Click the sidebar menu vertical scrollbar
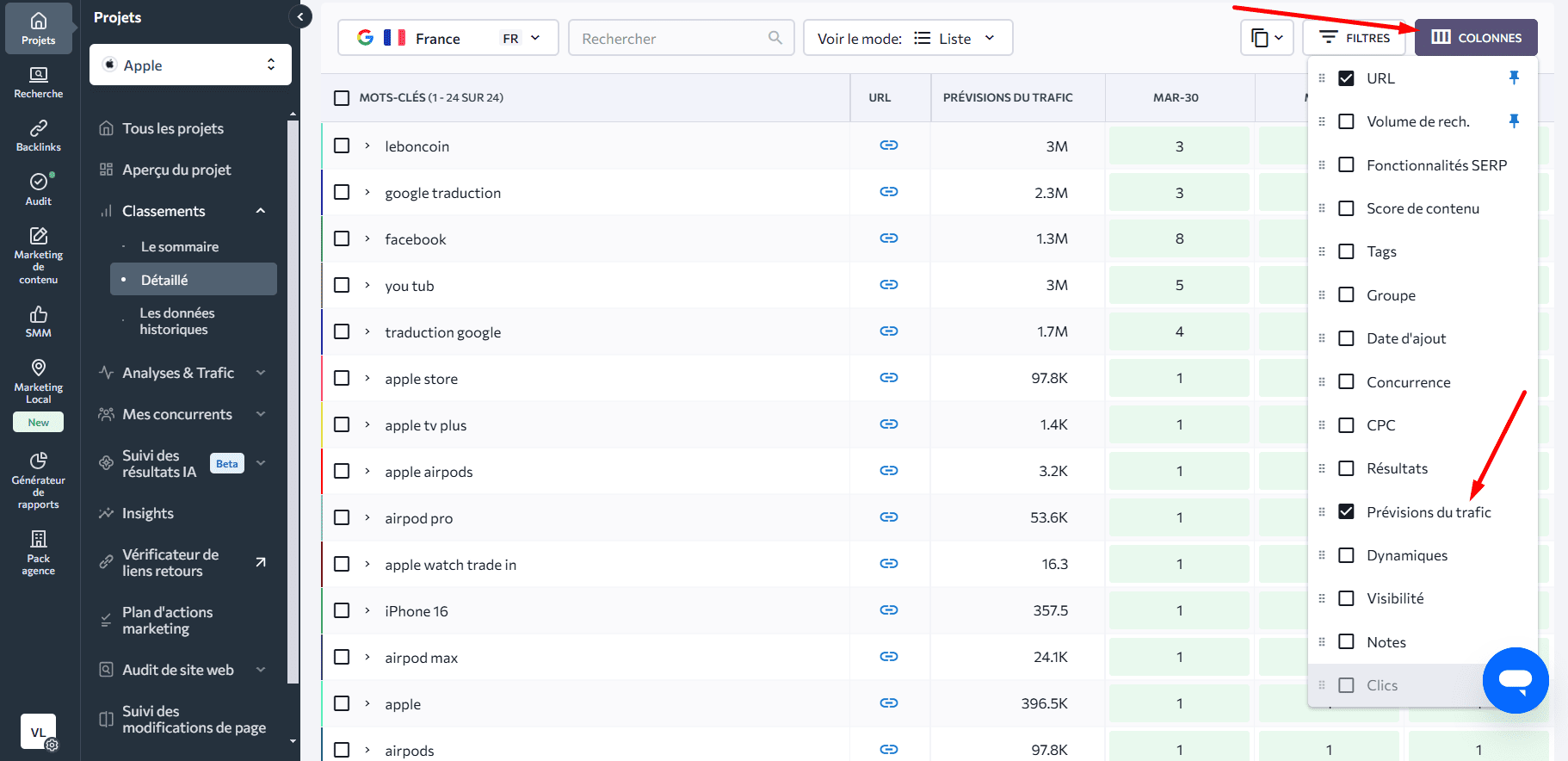The height and width of the screenshot is (761, 1568). click(x=293, y=400)
